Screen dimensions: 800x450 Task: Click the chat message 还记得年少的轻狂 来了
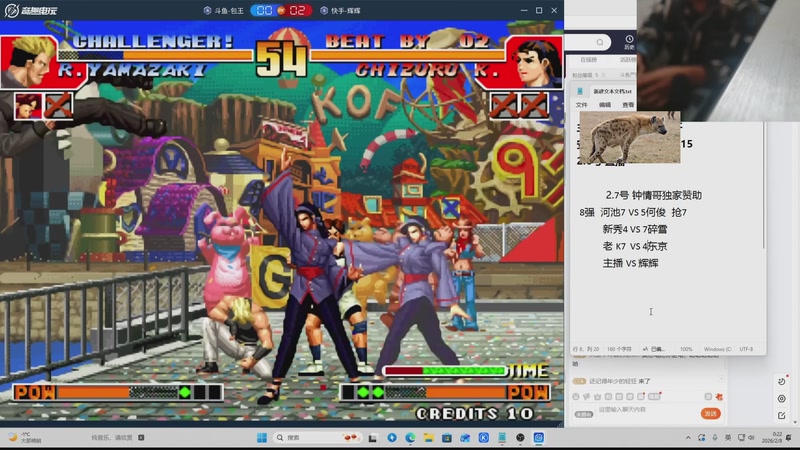click(x=620, y=381)
